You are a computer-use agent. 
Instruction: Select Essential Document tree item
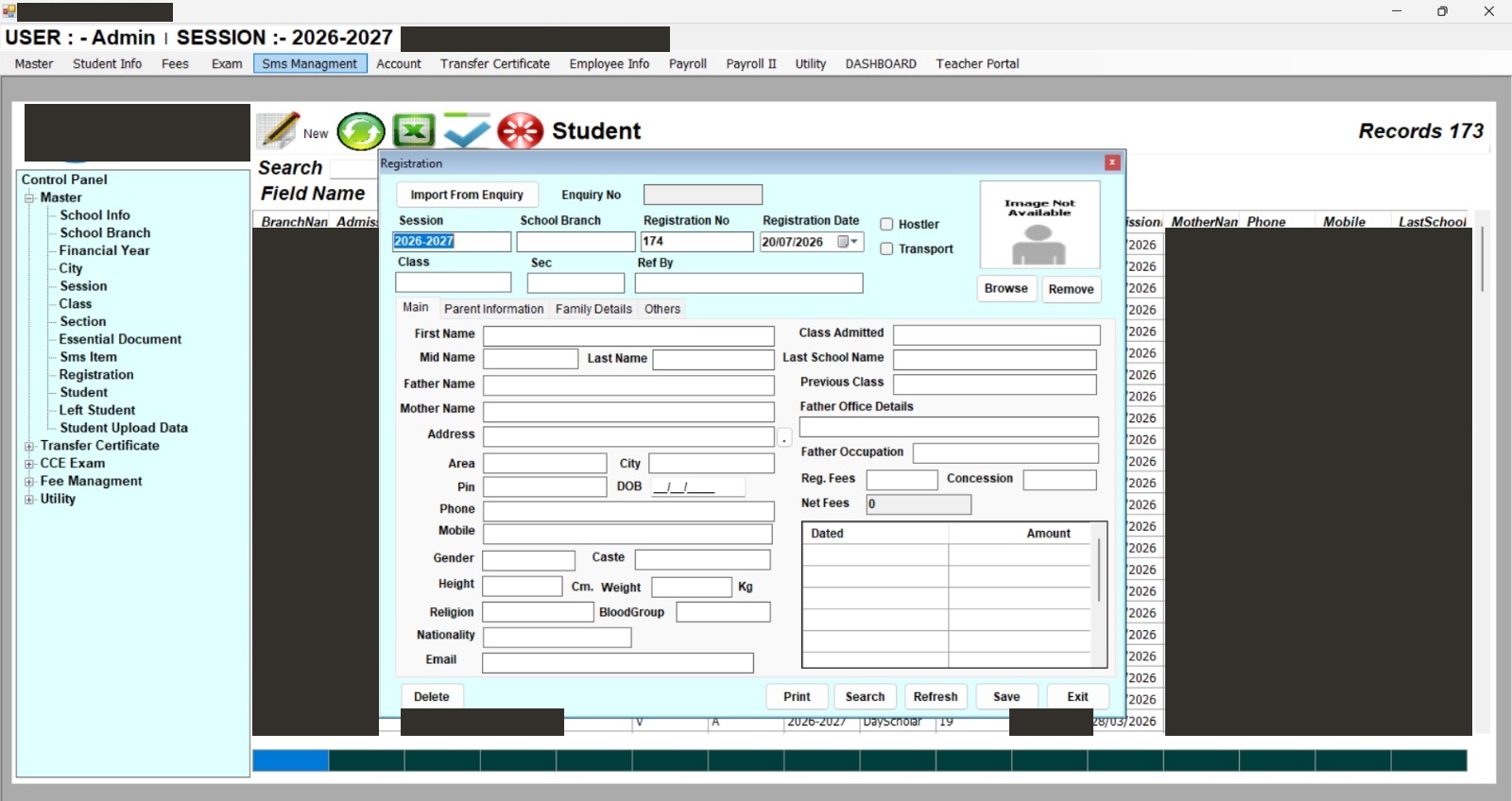click(120, 339)
